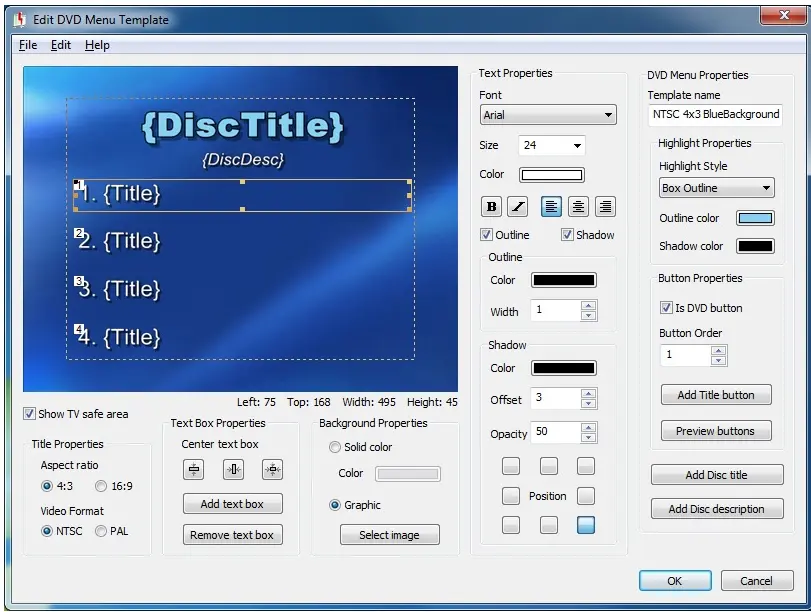The height and width of the screenshot is (612, 811).
Task: Select the 16:9 aspect ratio
Action: (x=101, y=486)
